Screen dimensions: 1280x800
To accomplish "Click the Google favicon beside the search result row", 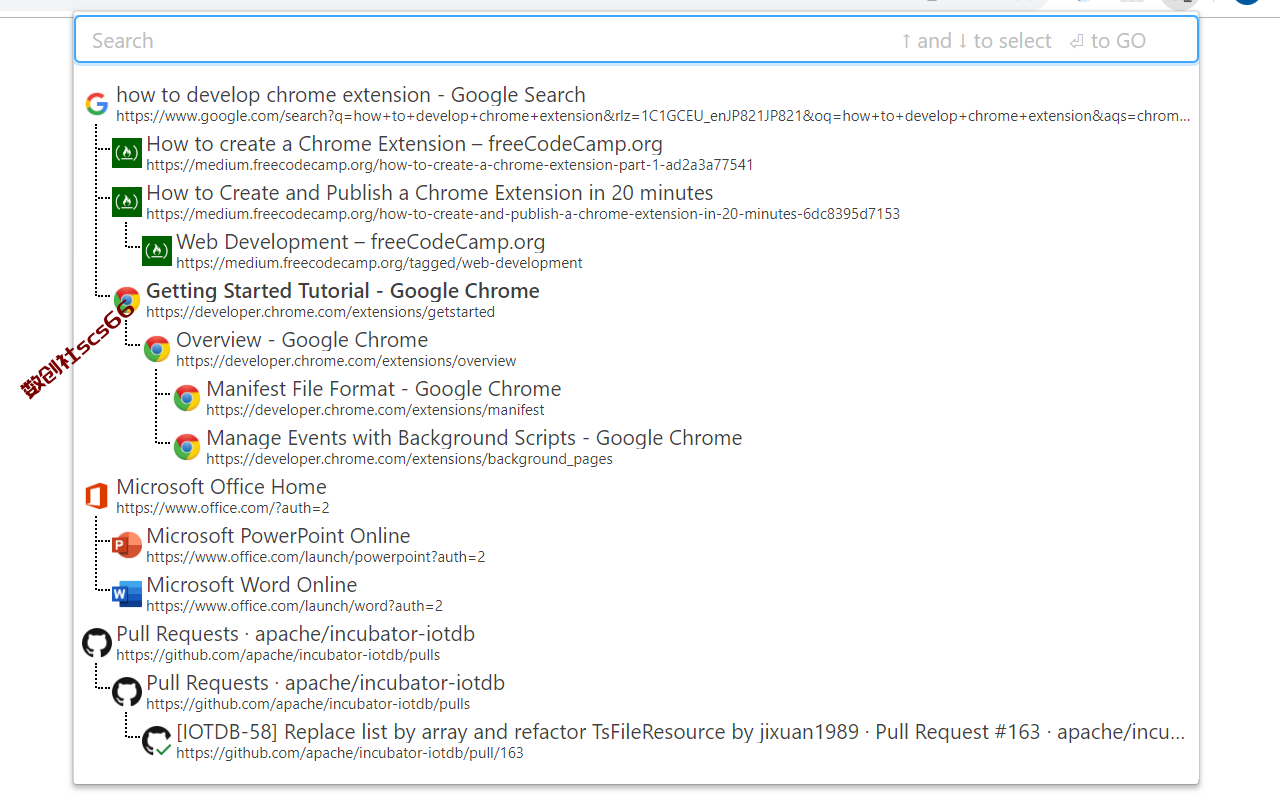I will coord(97,104).
